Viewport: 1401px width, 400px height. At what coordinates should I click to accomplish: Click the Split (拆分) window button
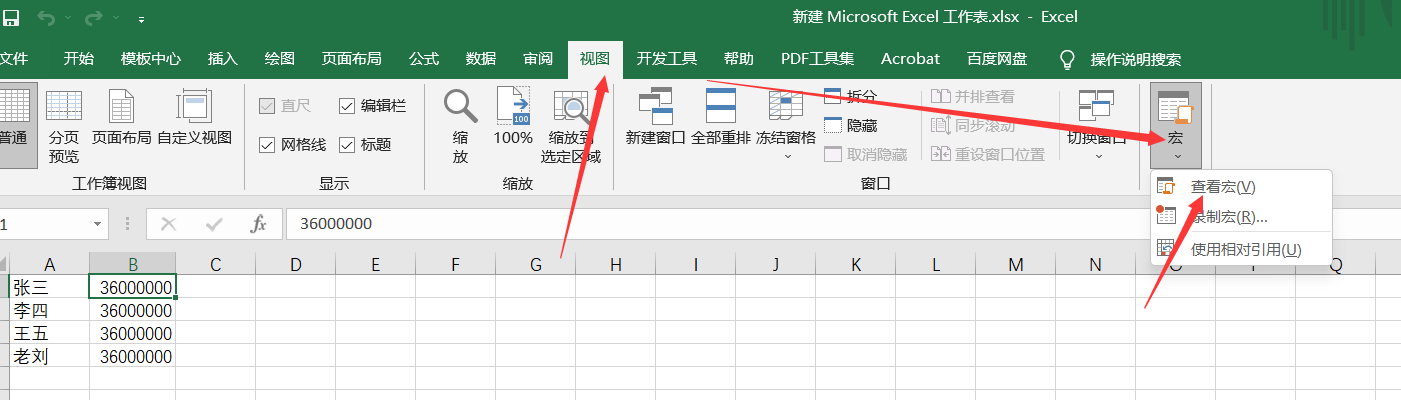(850, 96)
